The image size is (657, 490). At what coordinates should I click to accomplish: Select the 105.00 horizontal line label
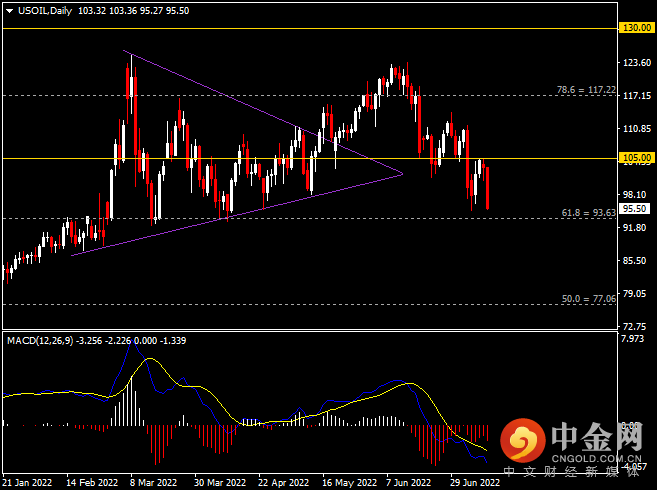click(x=636, y=158)
